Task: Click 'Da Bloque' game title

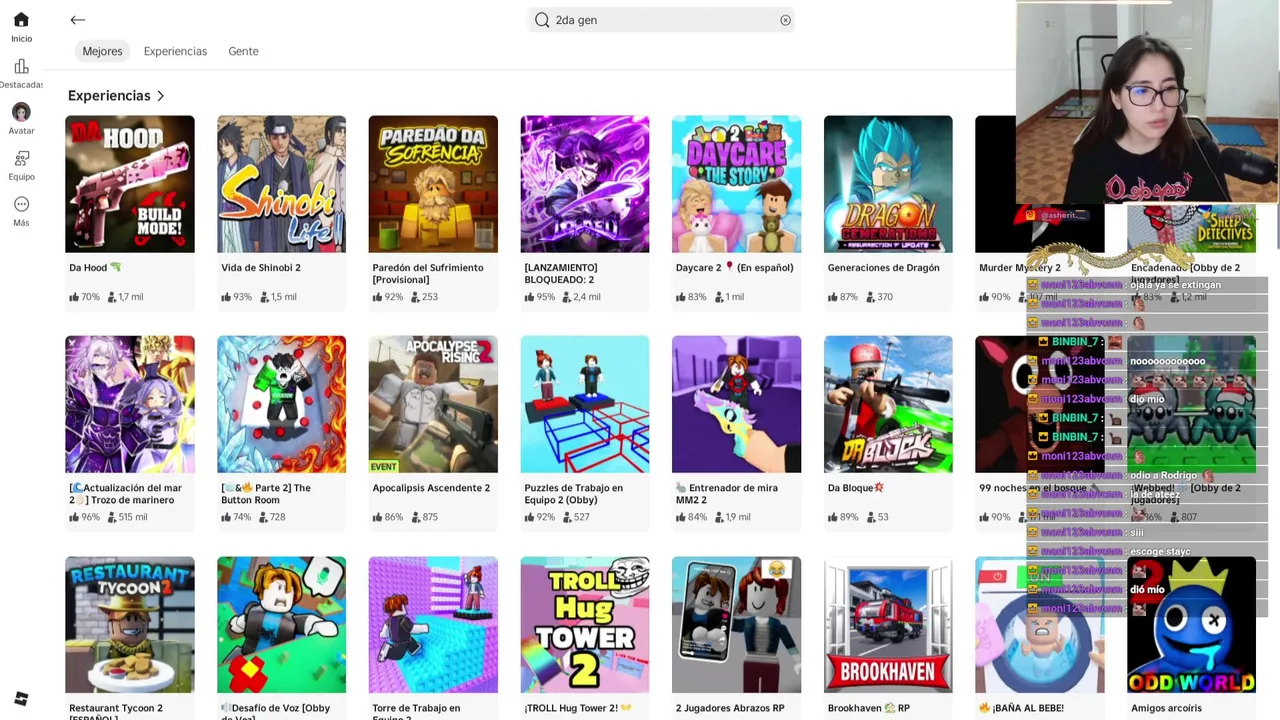Action: [x=856, y=488]
